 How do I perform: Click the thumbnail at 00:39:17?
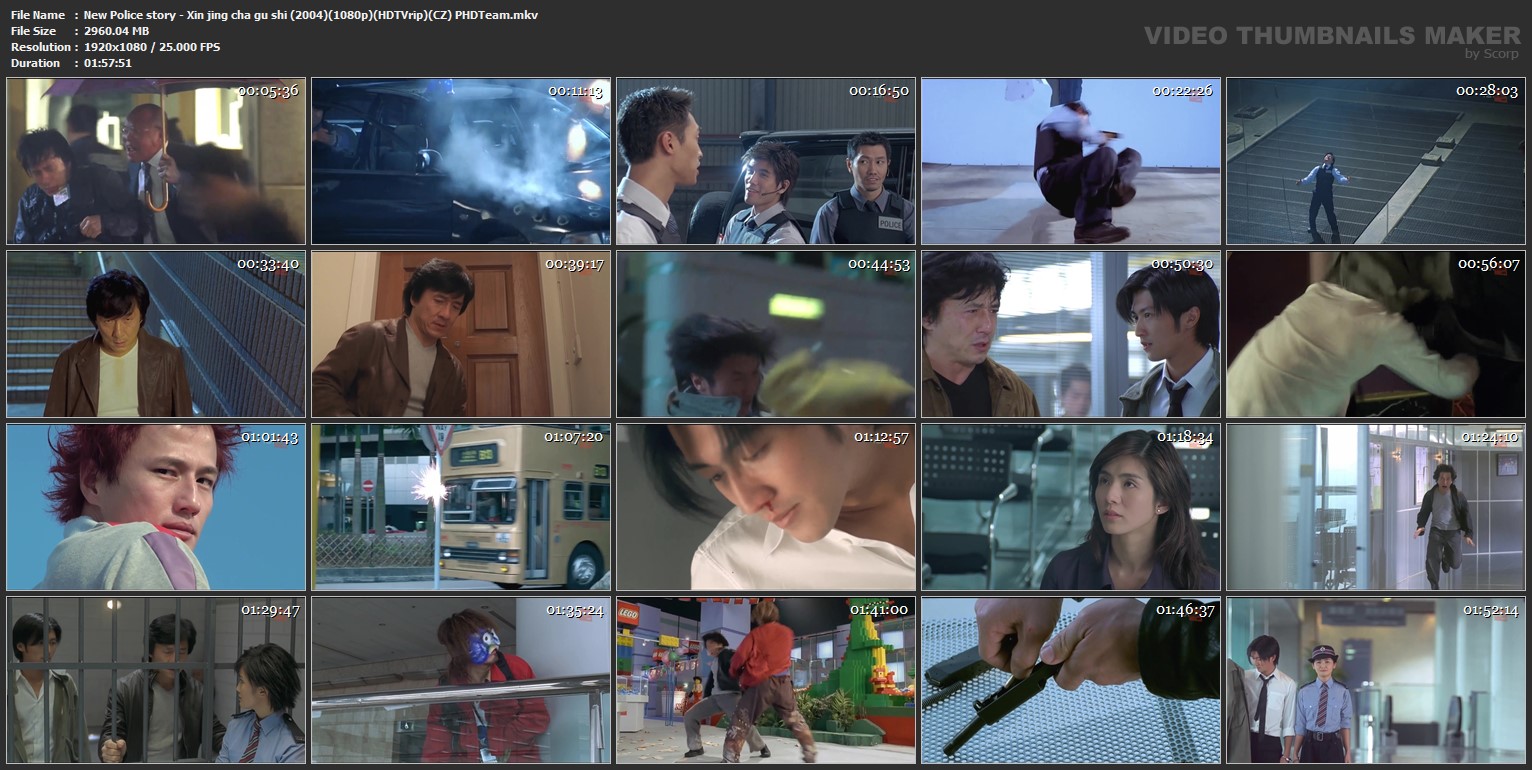pyautogui.click(x=461, y=334)
